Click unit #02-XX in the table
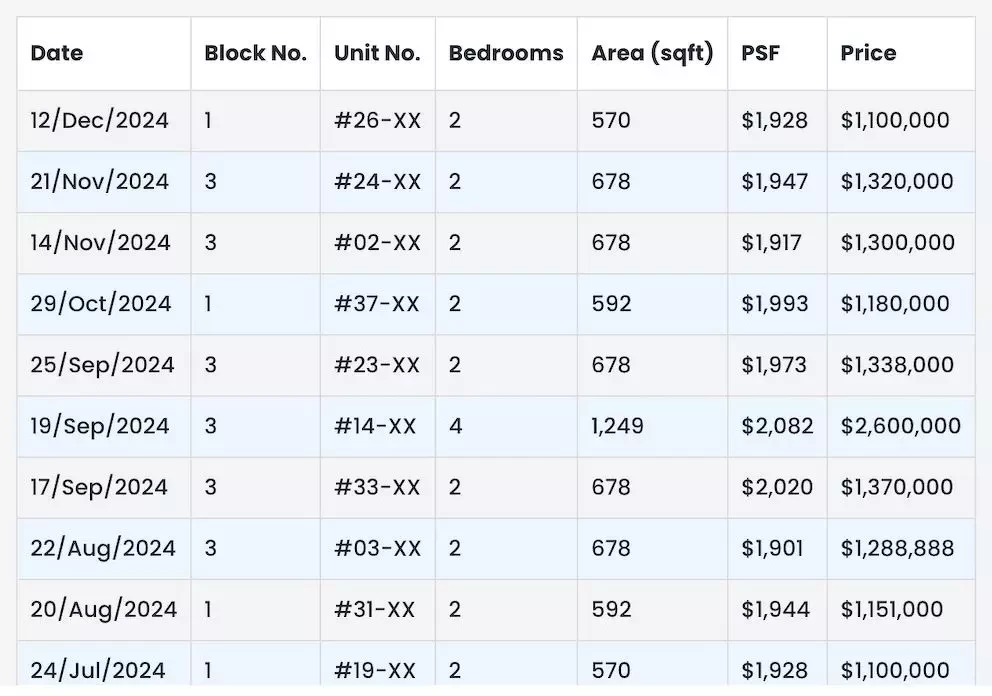992x696 pixels. [377, 243]
